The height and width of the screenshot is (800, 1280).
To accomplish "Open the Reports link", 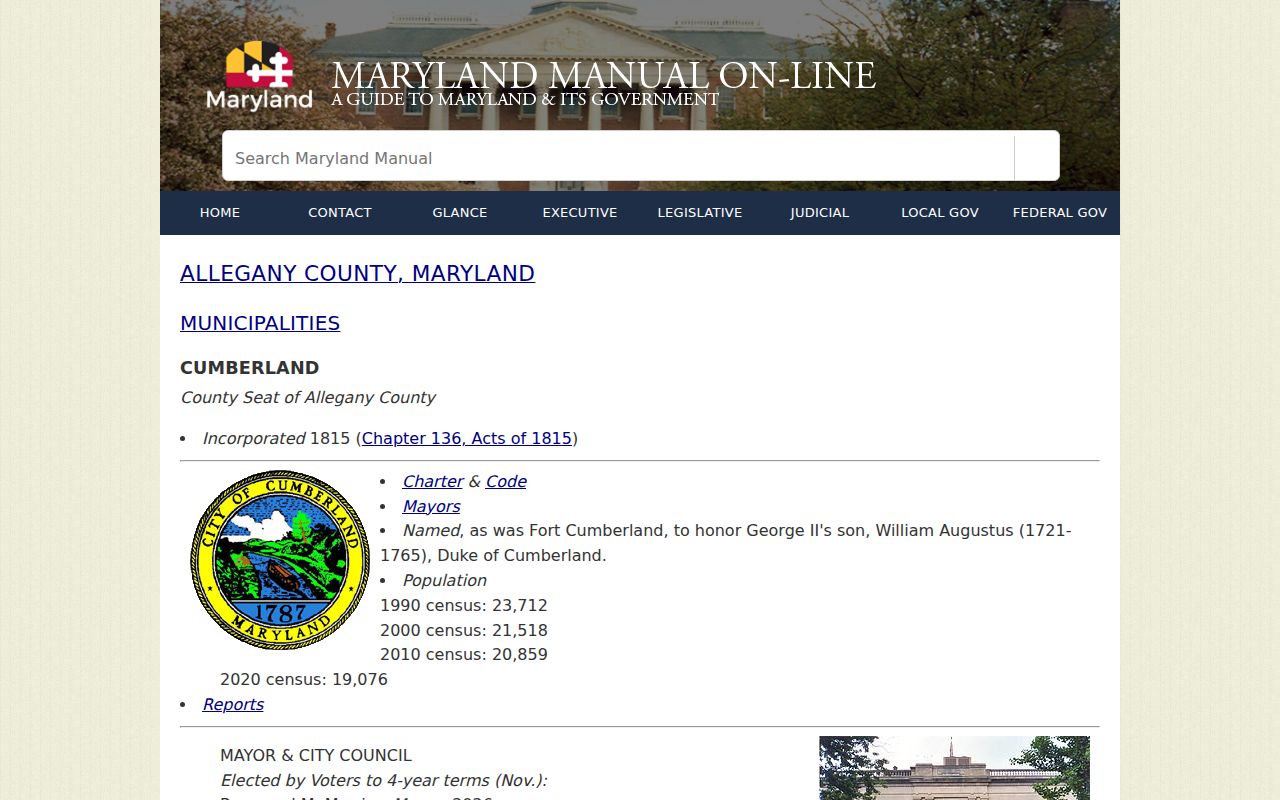I will pyautogui.click(x=233, y=704).
